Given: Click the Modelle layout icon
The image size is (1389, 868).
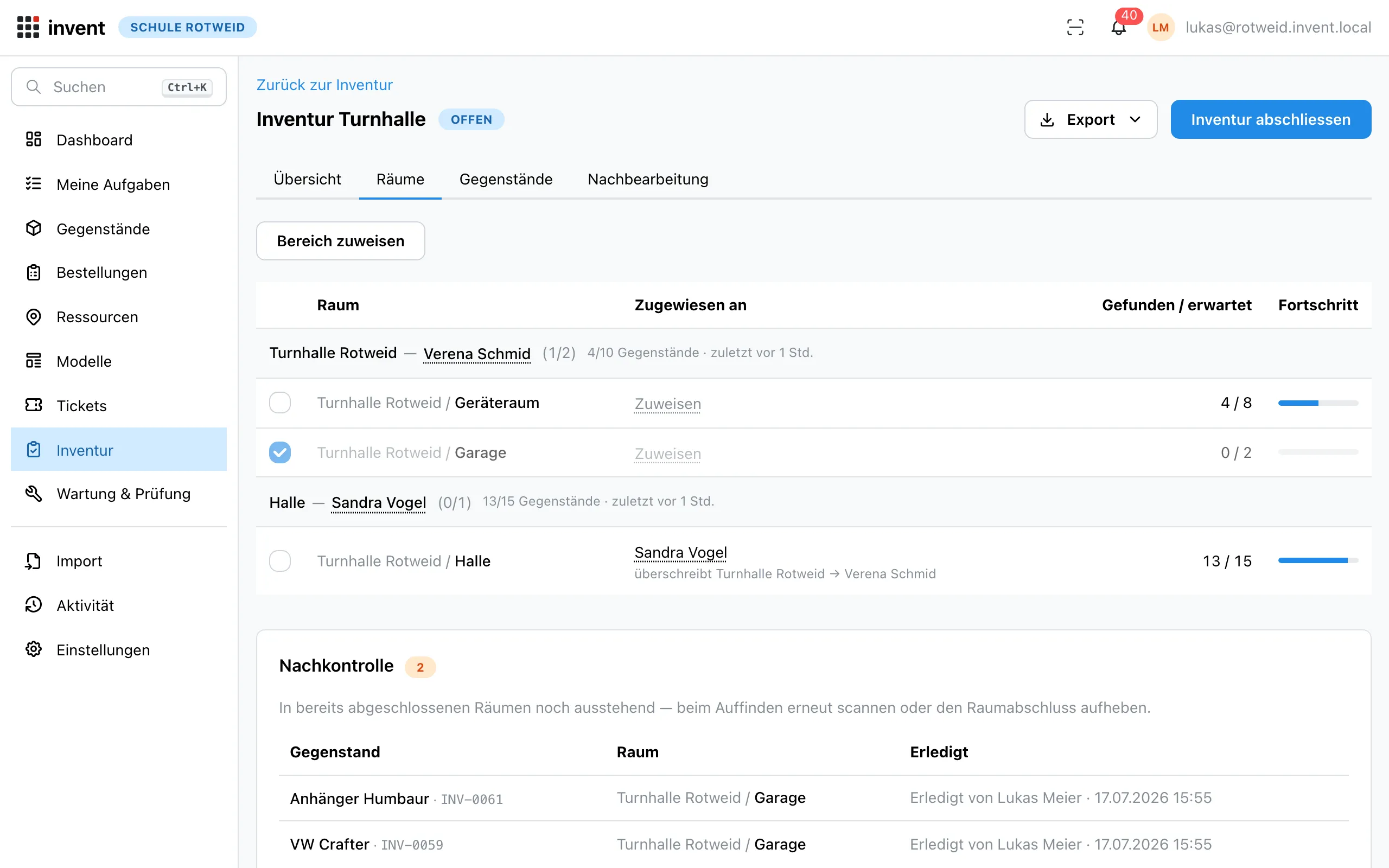Looking at the screenshot, I should (33, 361).
